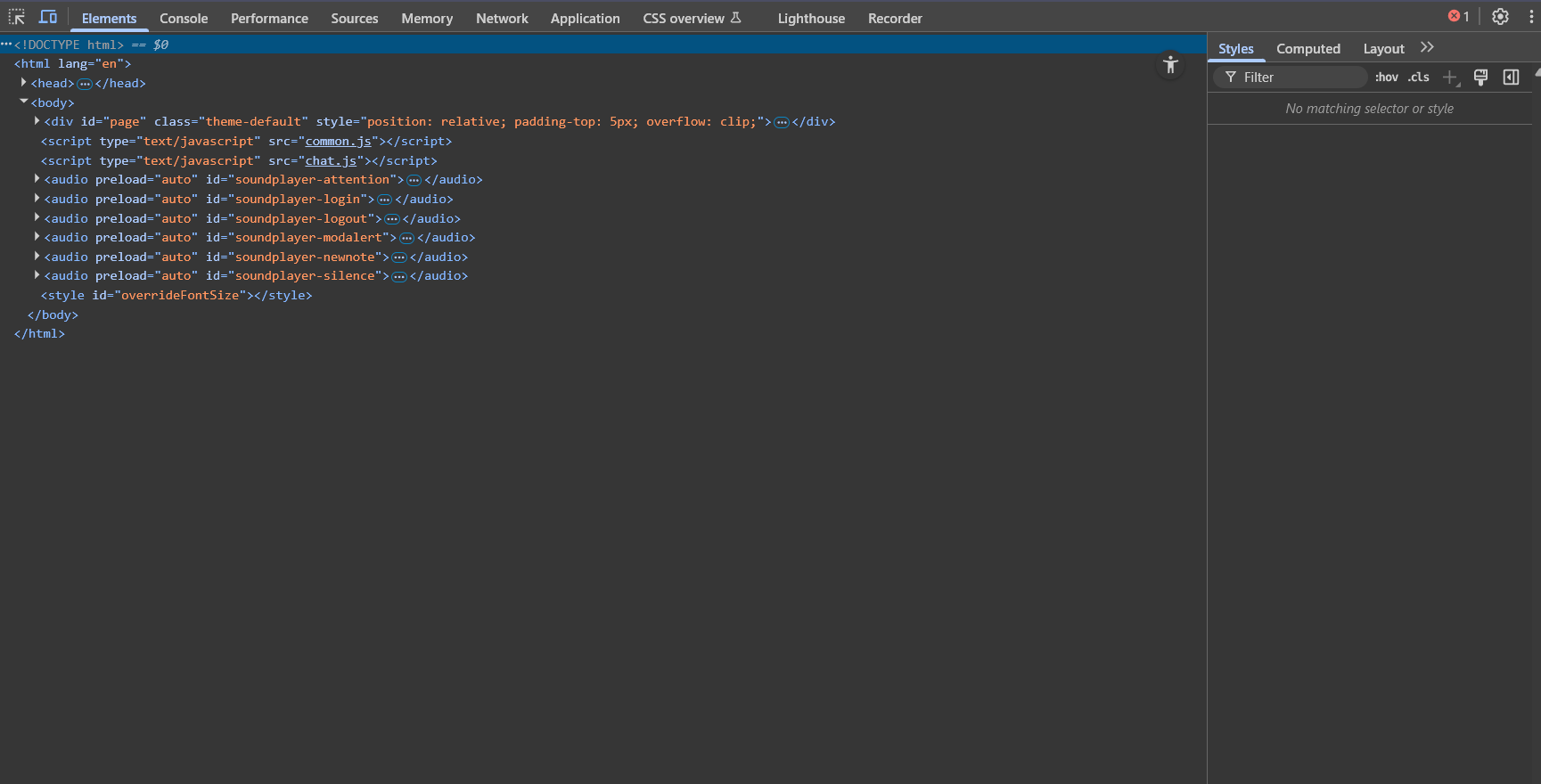
Task: Open the Lighthouse tab
Action: pyautogui.click(x=811, y=18)
